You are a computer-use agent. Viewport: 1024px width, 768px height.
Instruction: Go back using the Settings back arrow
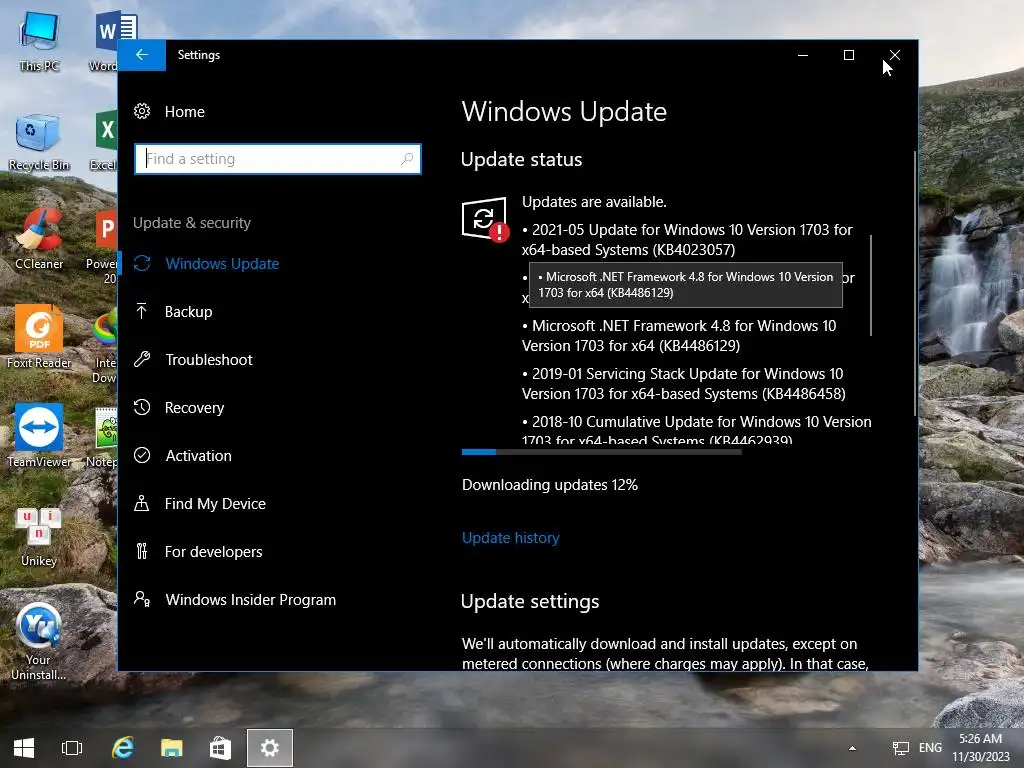coord(142,55)
